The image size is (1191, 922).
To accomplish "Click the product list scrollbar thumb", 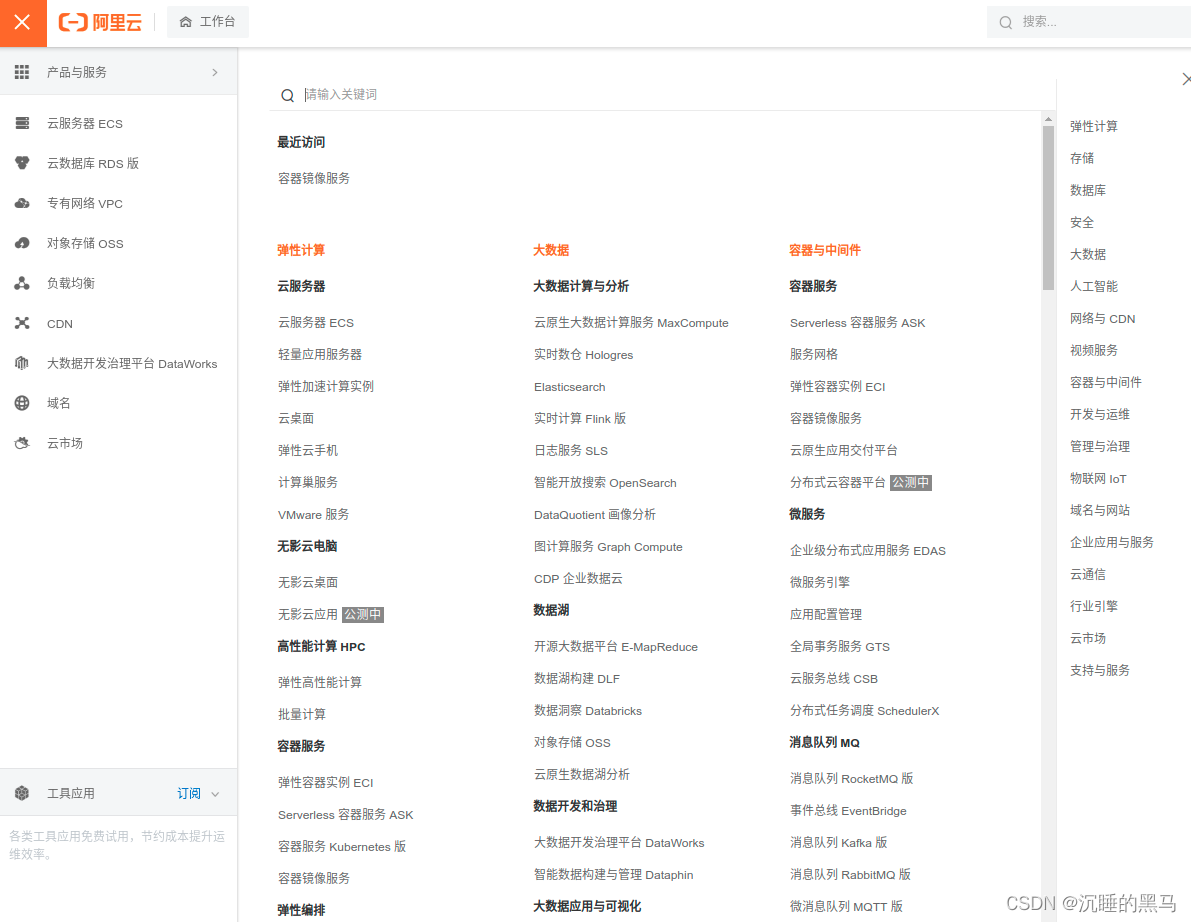I will 1048,207.
